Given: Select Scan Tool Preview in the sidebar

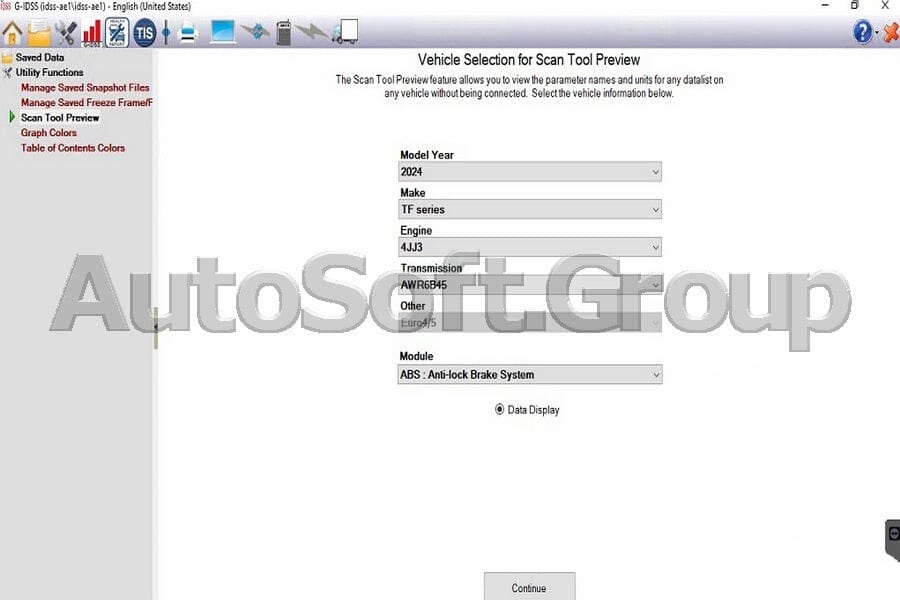Looking at the screenshot, I should point(62,117).
